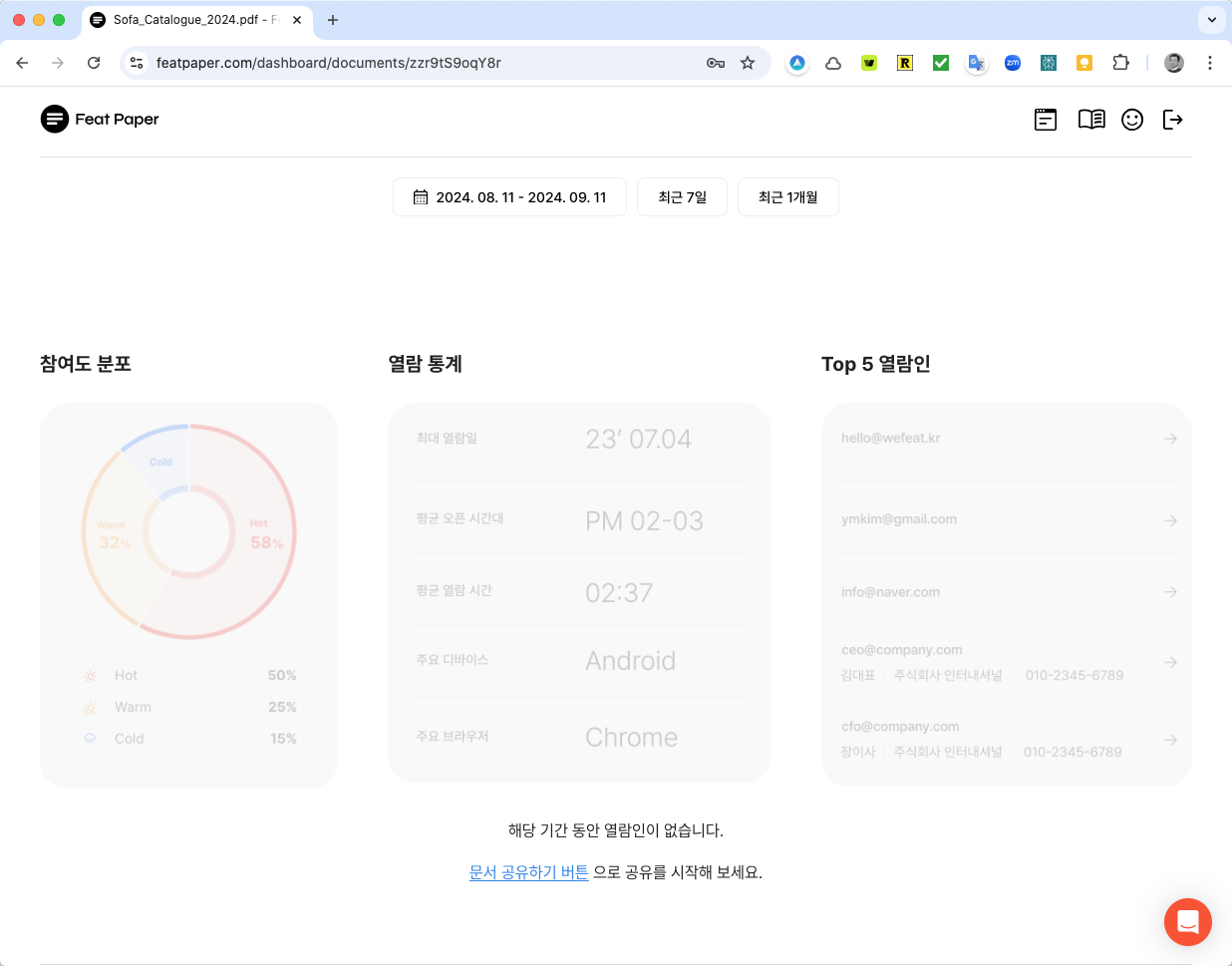Open the user guide book icon
This screenshot has height=966, width=1232.
point(1090,119)
